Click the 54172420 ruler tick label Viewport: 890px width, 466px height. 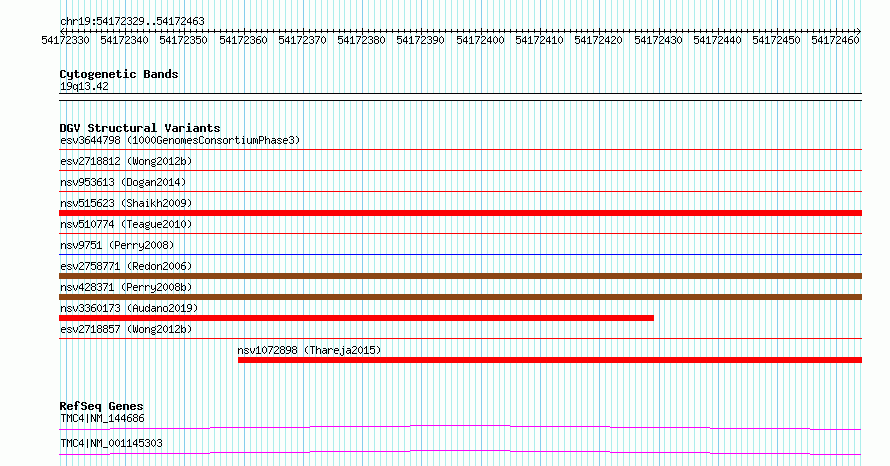pos(598,40)
